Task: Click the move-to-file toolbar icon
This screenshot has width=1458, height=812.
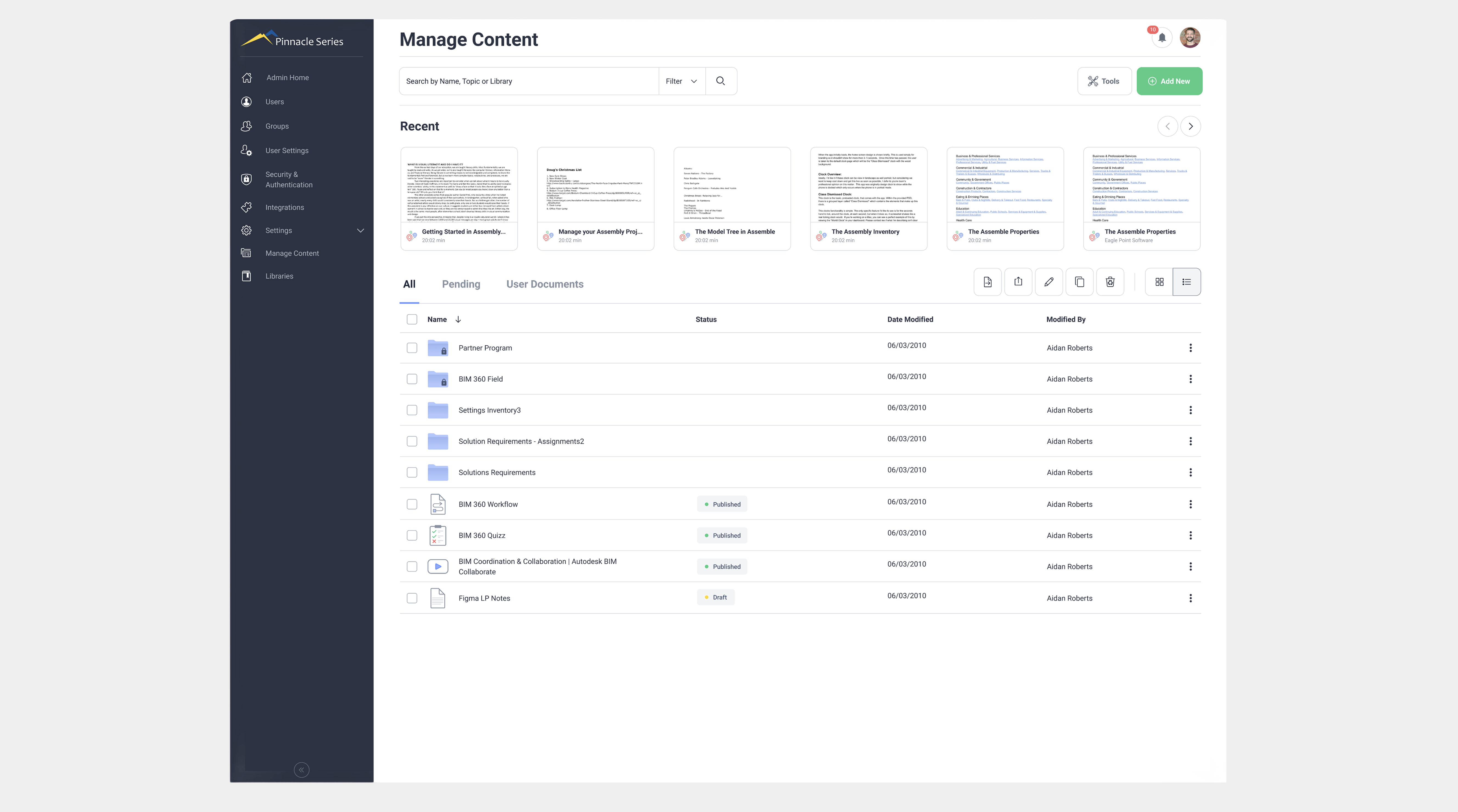Action: pyautogui.click(x=987, y=282)
